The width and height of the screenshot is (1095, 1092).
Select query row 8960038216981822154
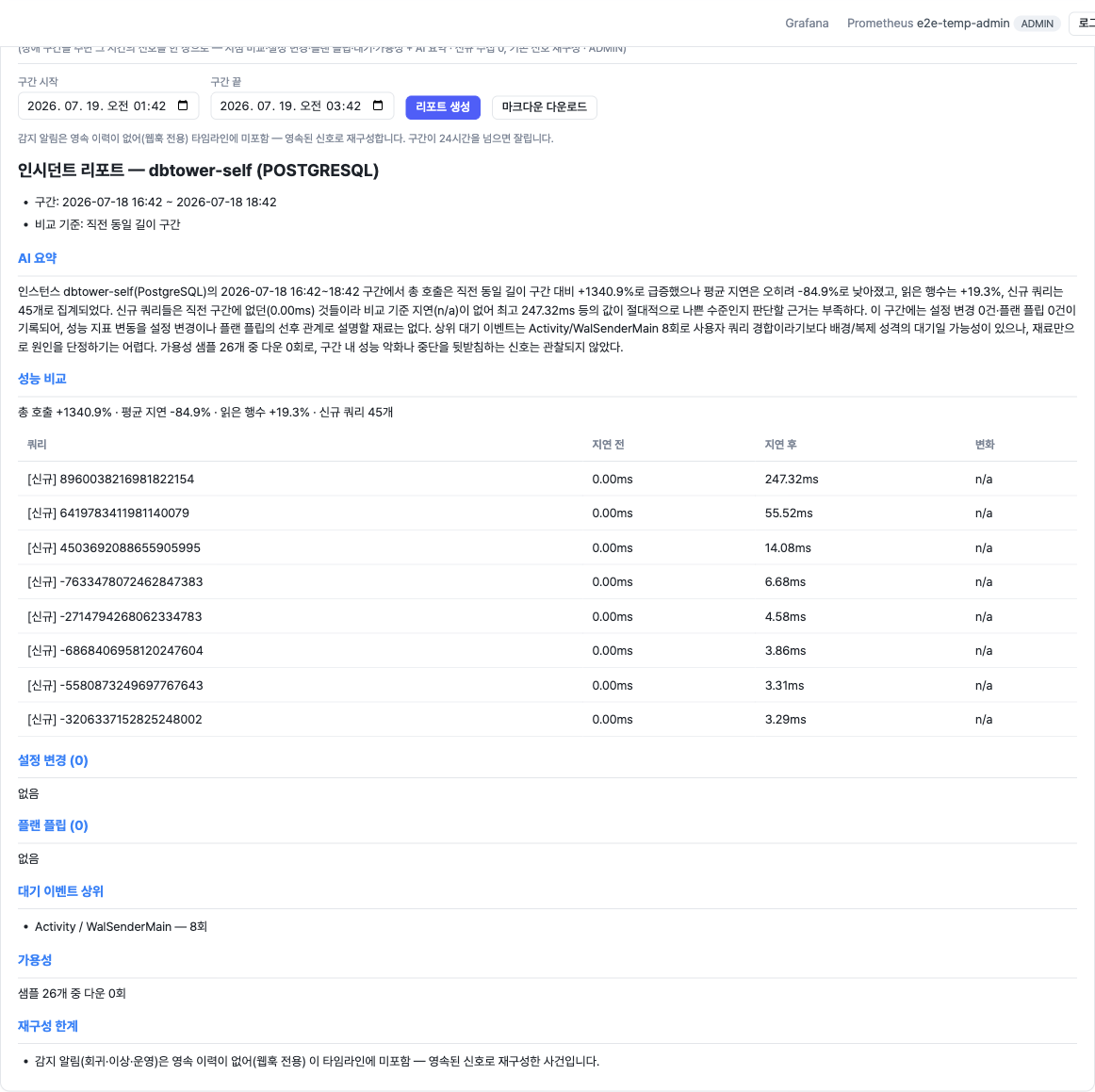coord(547,479)
